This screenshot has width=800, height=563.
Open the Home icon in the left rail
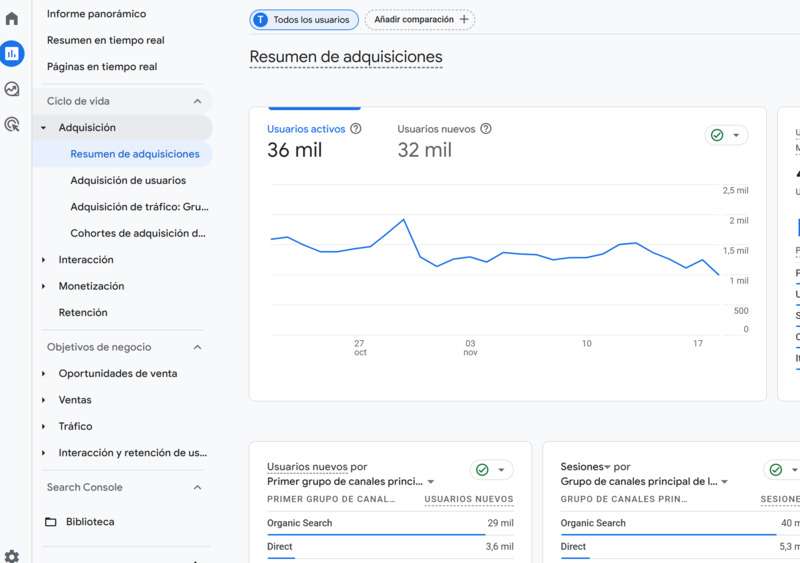coord(12,18)
